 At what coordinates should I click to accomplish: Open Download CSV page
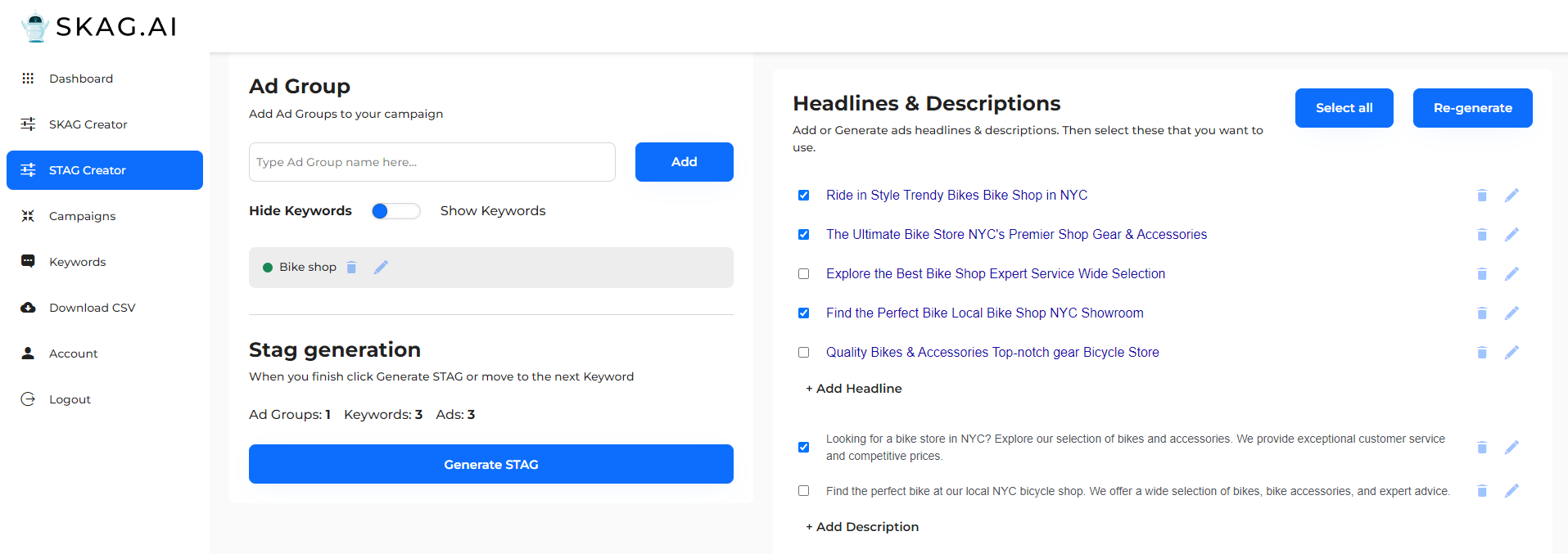(x=105, y=308)
